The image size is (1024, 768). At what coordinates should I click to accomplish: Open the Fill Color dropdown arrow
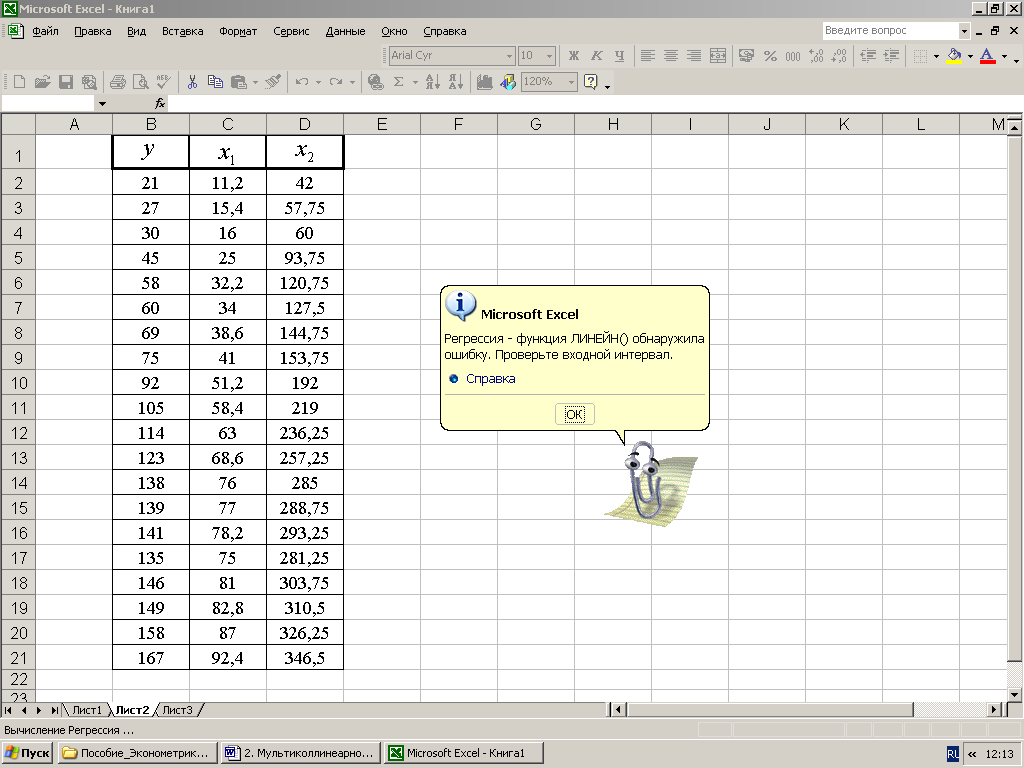pyautogui.click(x=970, y=56)
